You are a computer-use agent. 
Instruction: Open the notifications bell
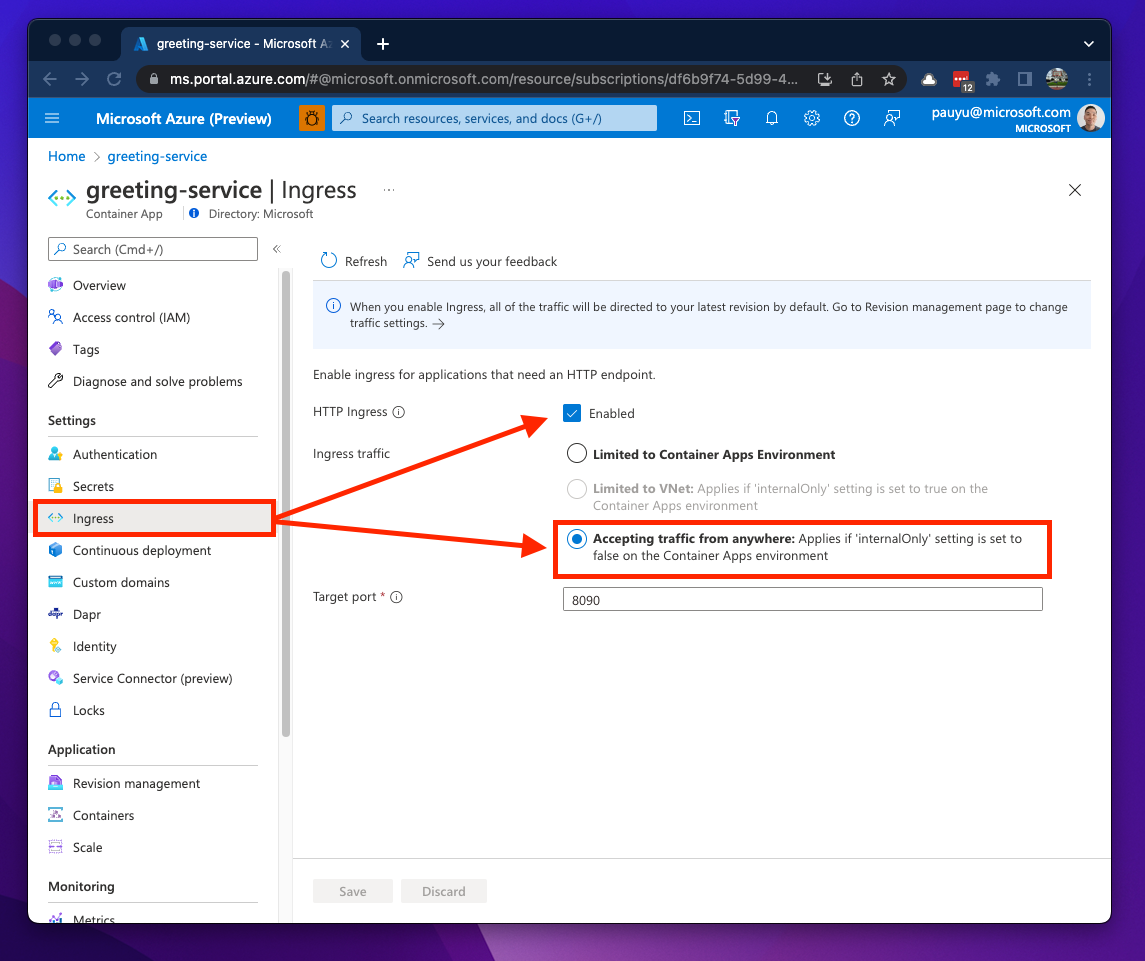[772, 118]
